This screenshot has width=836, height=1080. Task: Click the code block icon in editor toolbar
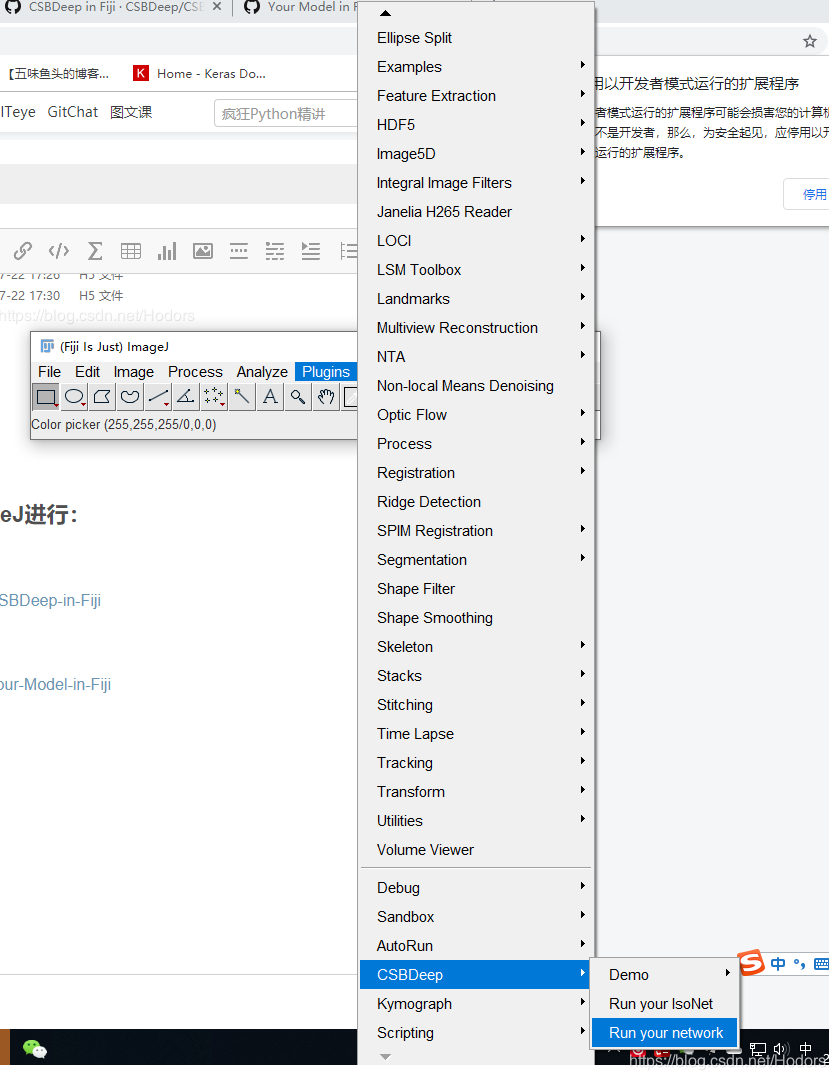(x=59, y=251)
